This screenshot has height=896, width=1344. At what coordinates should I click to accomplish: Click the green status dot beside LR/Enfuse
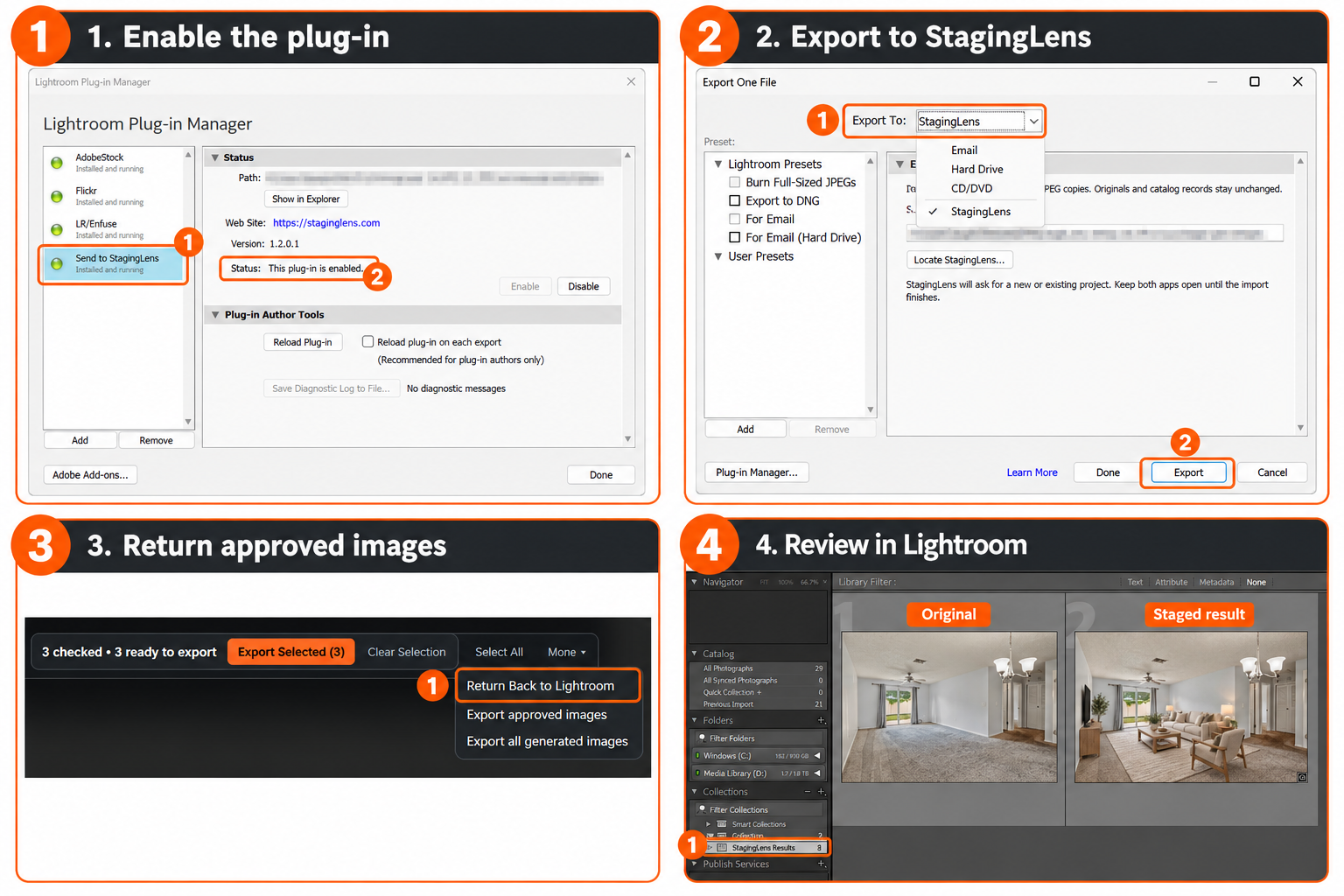click(57, 229)
